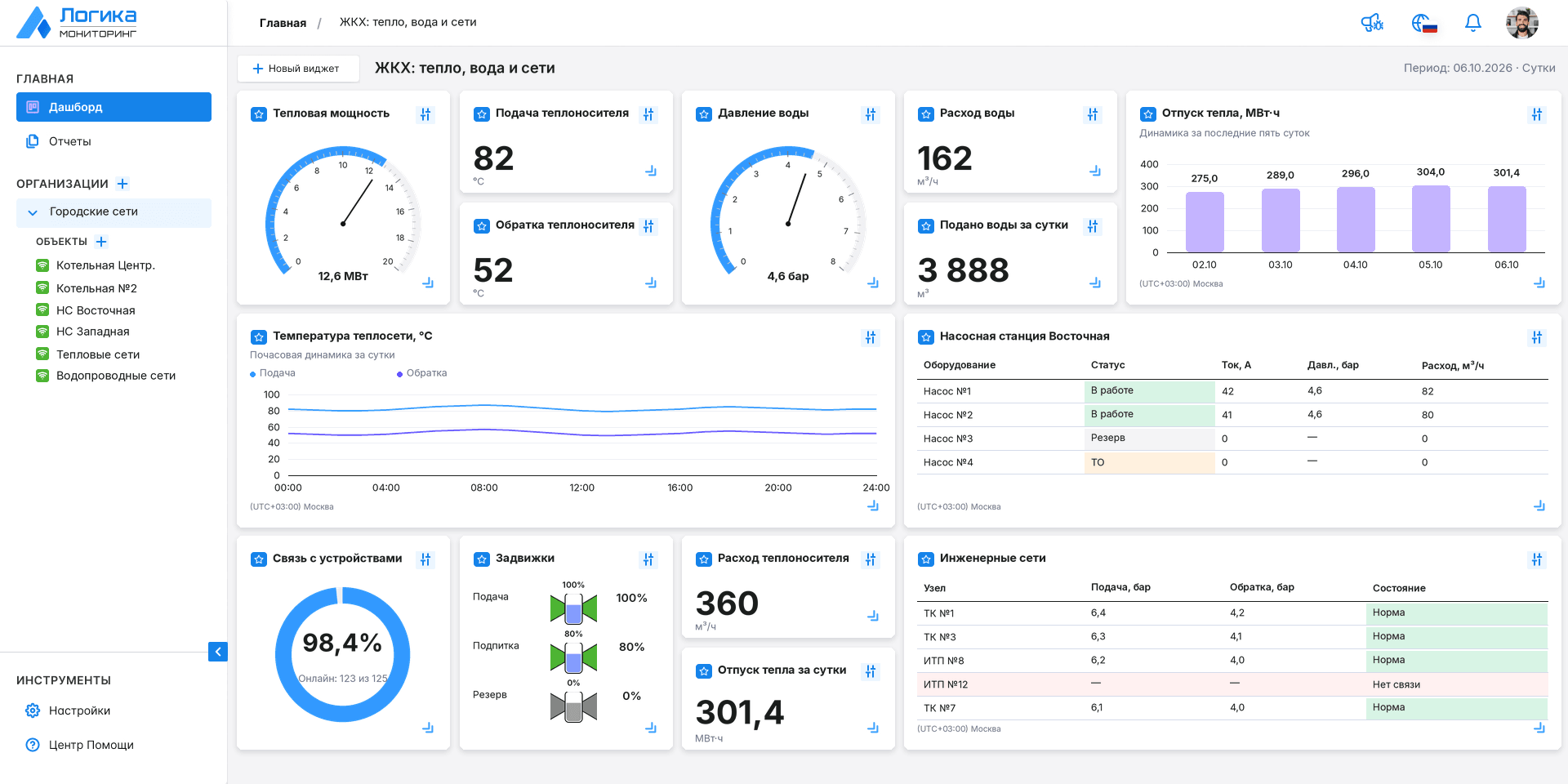Open the debug settings icon in header
This screenshot has height=784, width=1568.
(x=1372, y=23)
